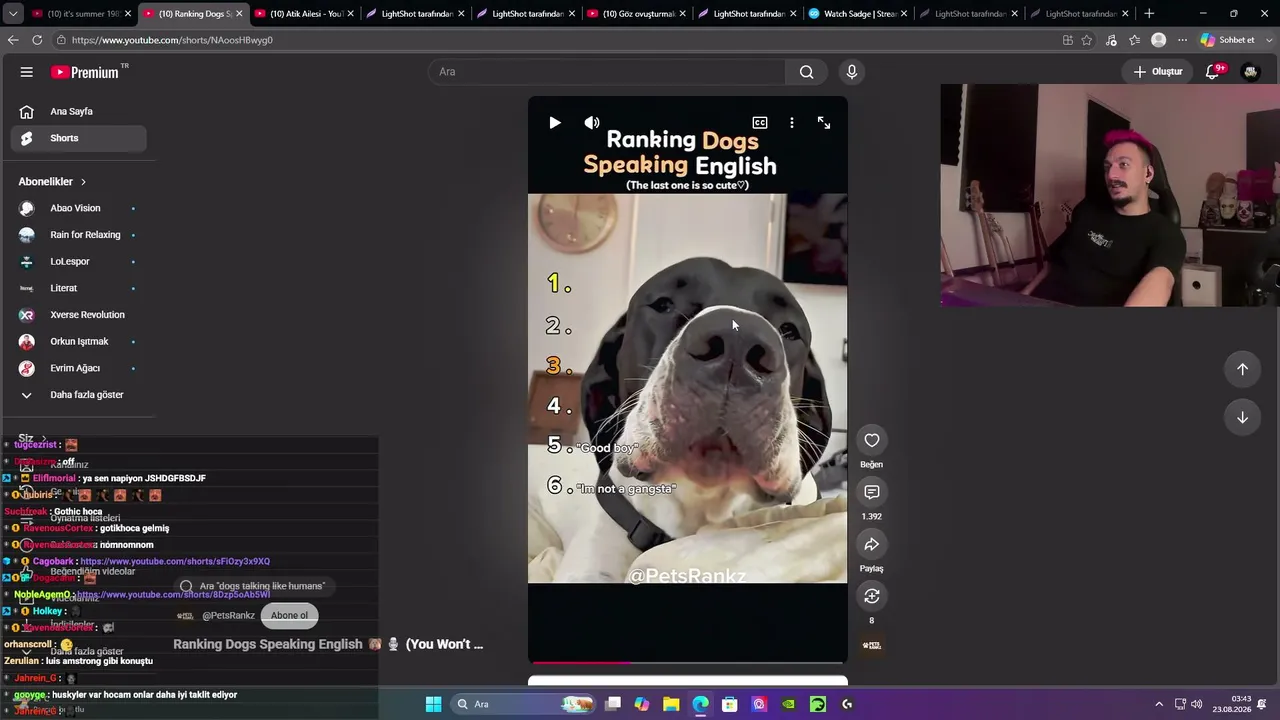This screenshot has width=1280, height=720.
Task: Open the taskbar volume control
Action: 1197,704
